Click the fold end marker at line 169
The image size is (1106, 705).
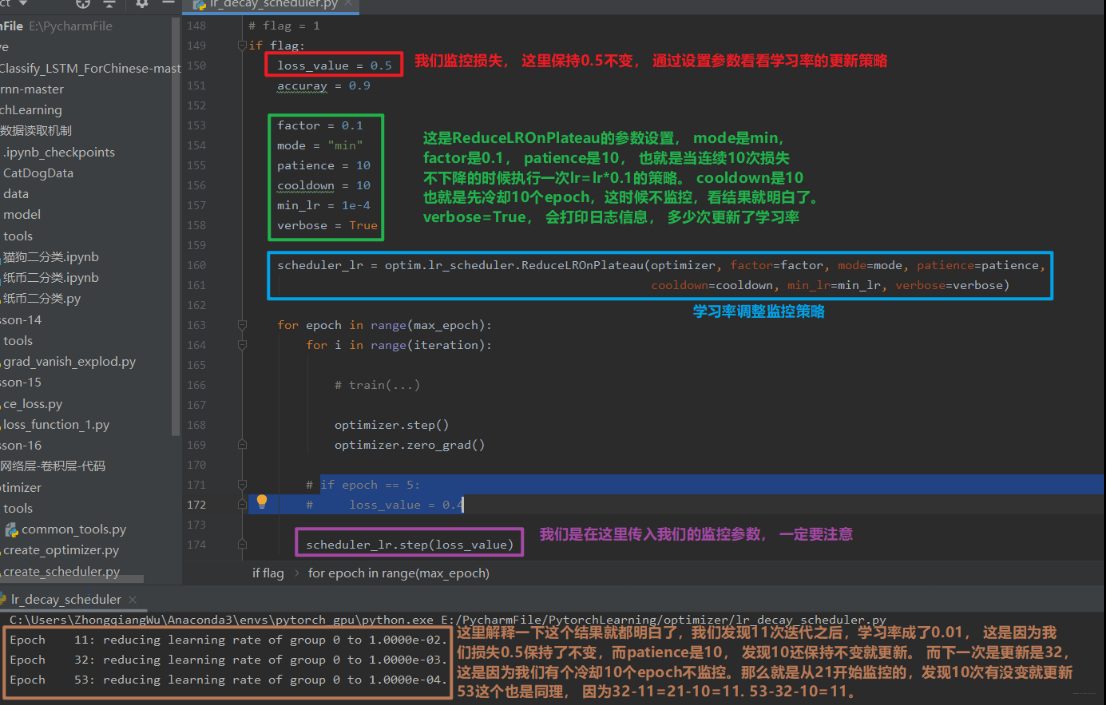coord(242,445)
